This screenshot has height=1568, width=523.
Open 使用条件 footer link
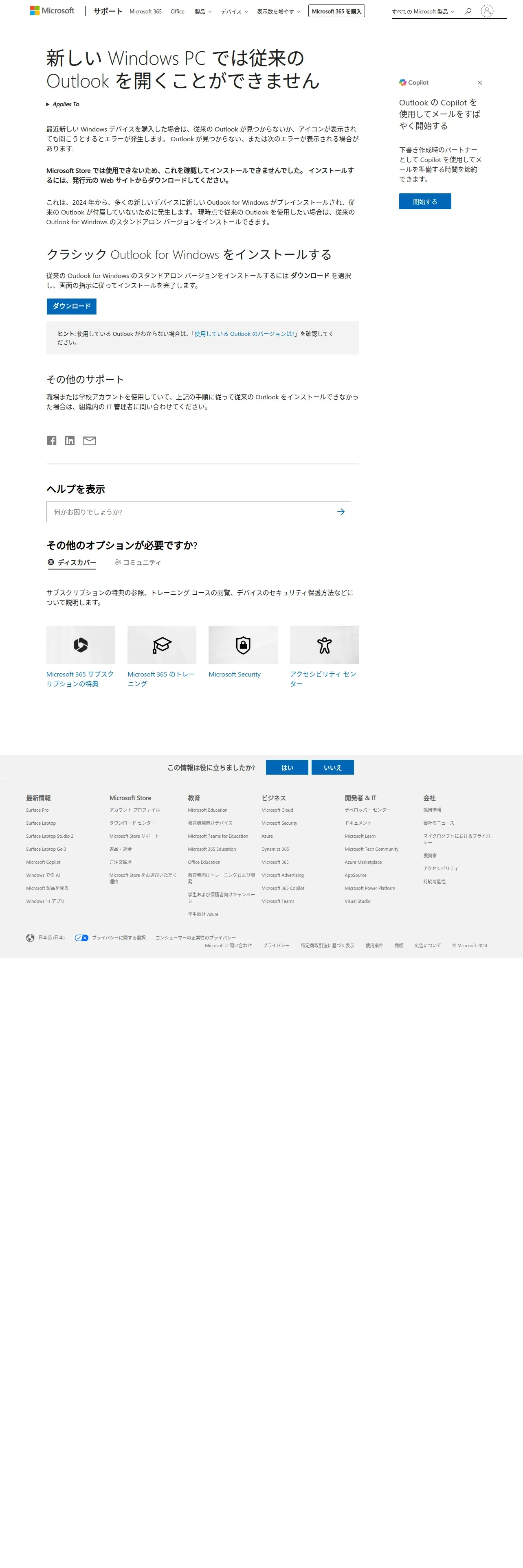374,945
